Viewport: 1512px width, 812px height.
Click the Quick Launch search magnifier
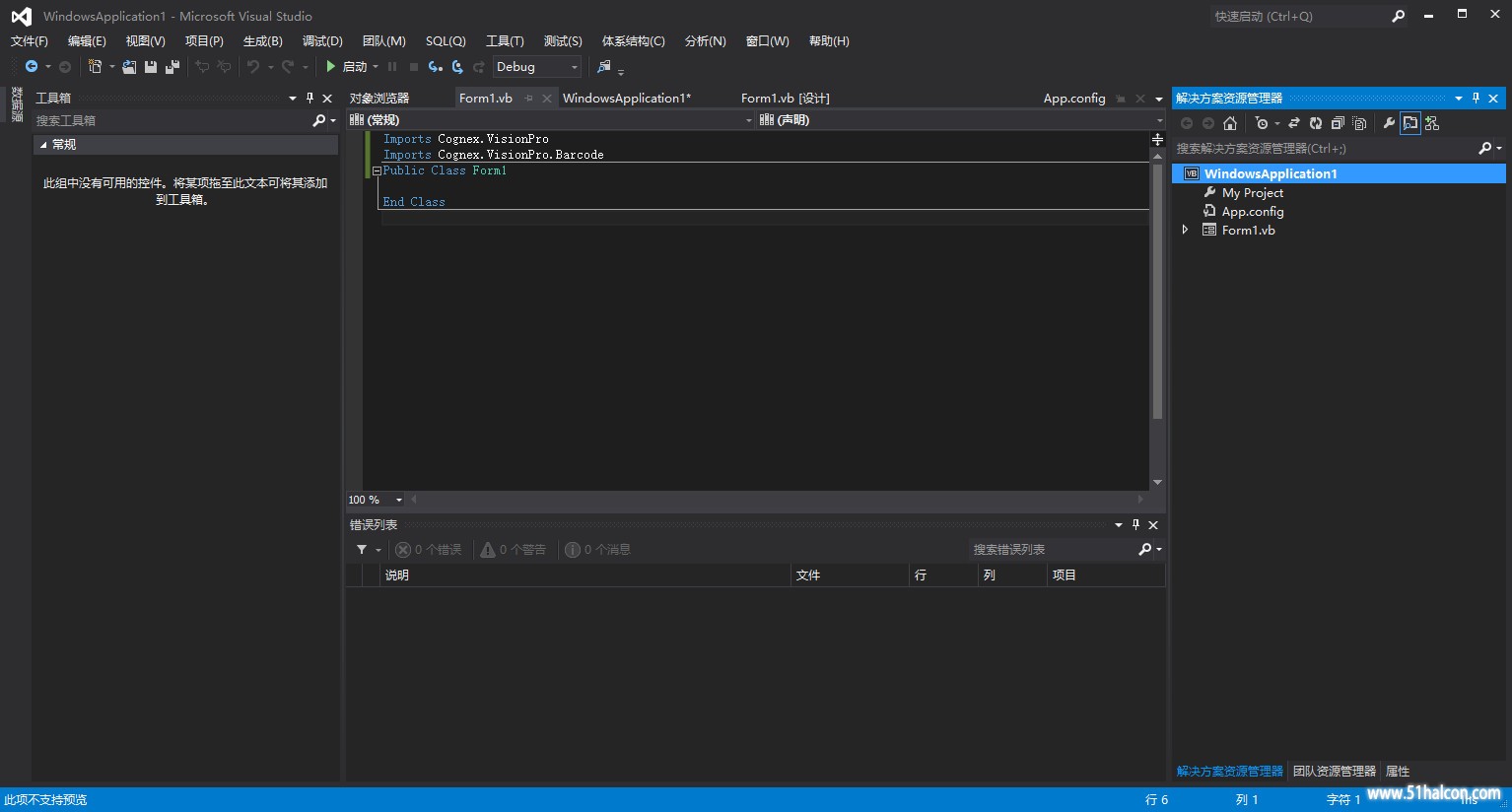click(x=1399, y=16)
